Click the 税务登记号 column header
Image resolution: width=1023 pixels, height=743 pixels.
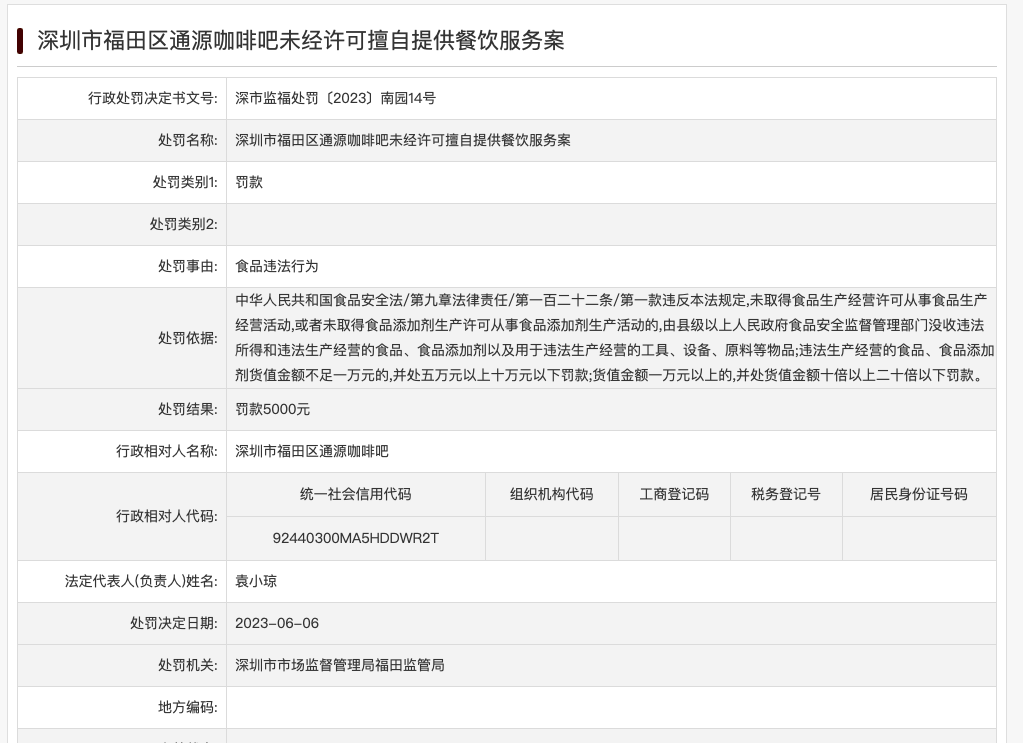786,494
